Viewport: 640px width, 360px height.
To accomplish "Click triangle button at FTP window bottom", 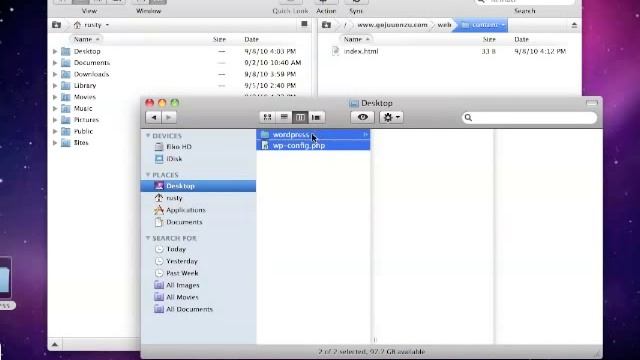I will (x=55, y=344).
